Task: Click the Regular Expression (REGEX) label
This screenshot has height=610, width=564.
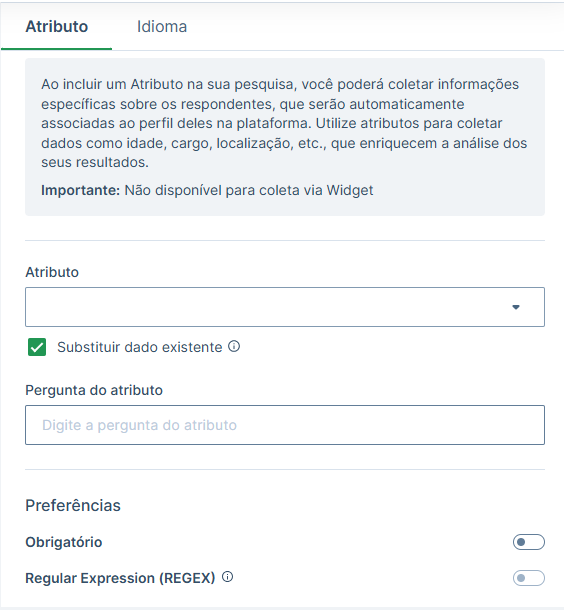Action: [x=120, y=578]
